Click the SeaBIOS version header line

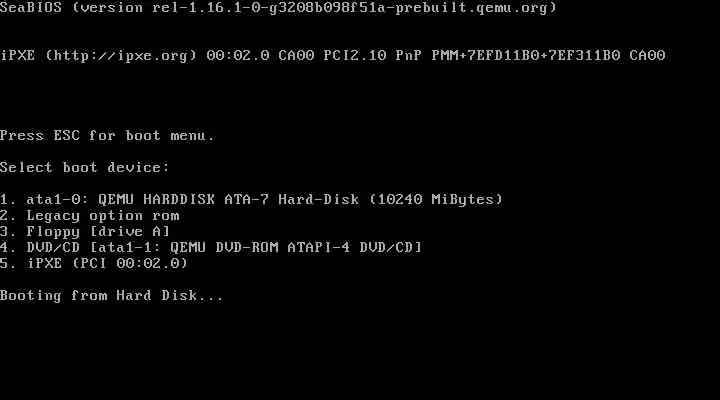[278, 8]
